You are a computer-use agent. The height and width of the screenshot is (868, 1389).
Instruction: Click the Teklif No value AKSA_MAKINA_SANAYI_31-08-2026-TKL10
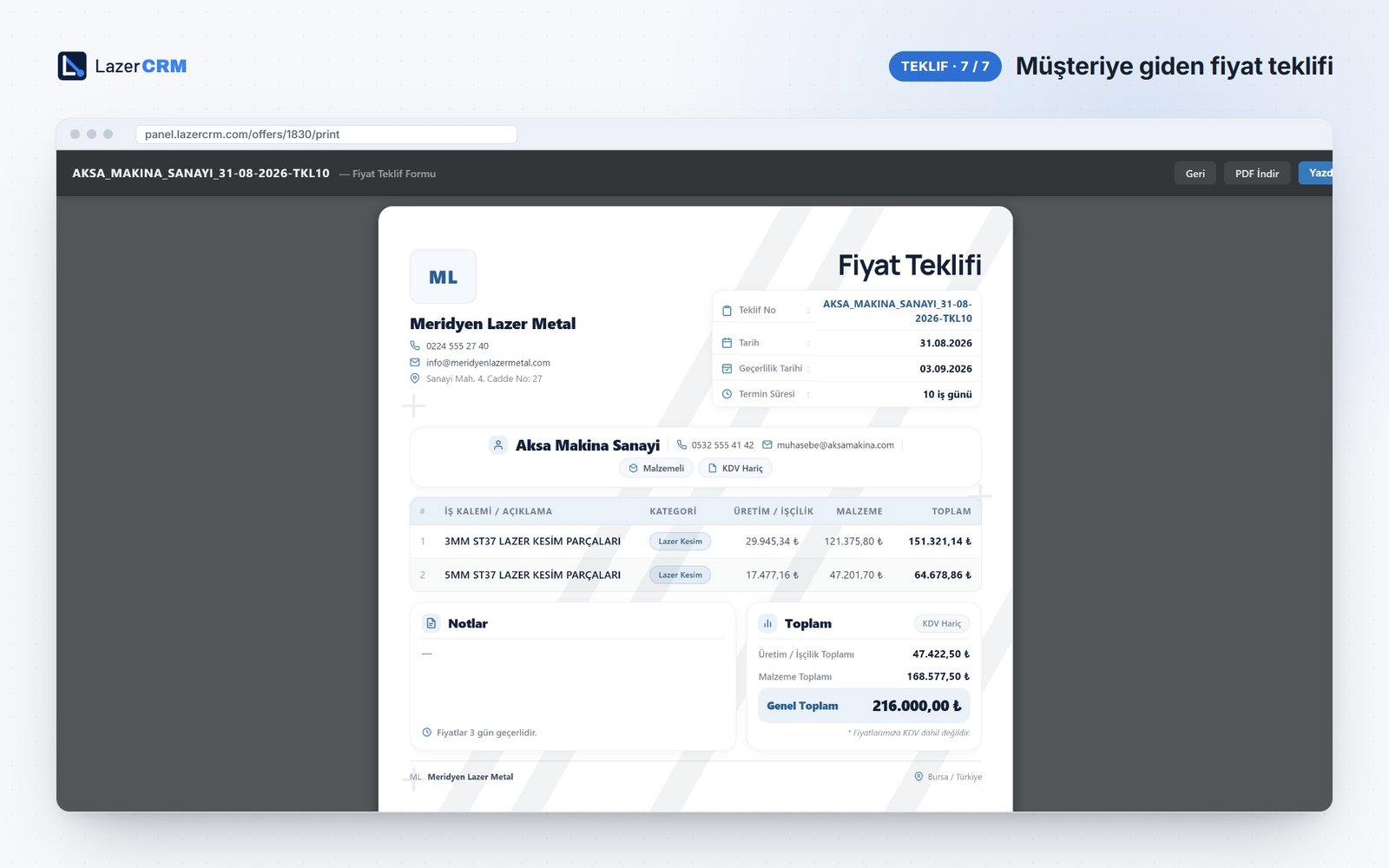[898, 311]
